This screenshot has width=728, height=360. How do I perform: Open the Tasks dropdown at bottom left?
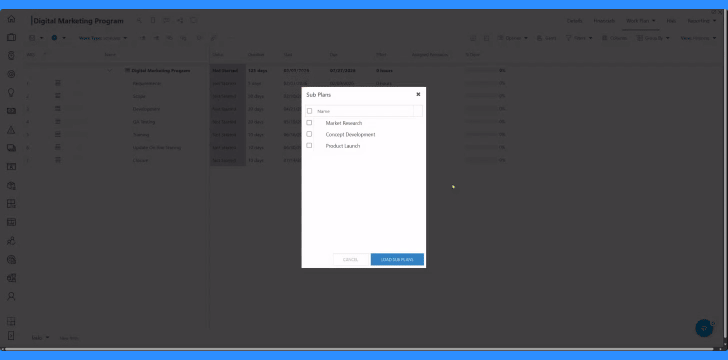40,338
